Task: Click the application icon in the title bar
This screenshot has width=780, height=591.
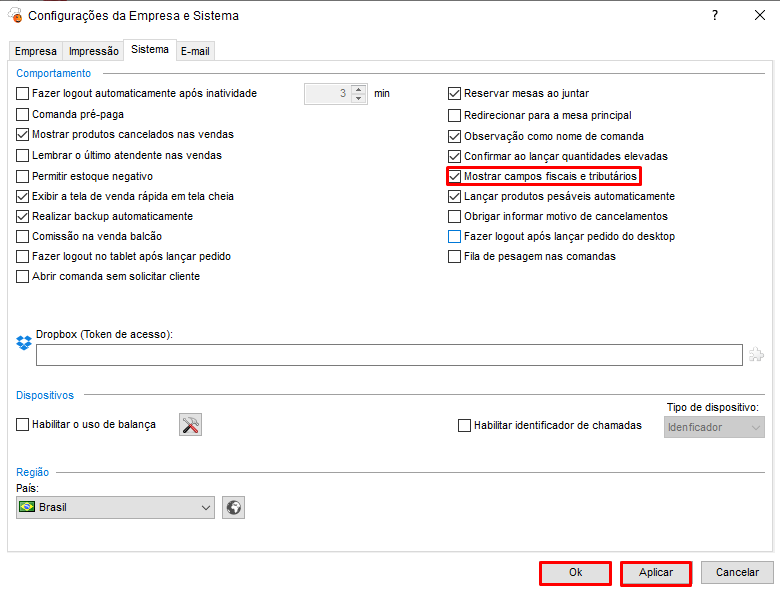Action: tap(14, 16)
